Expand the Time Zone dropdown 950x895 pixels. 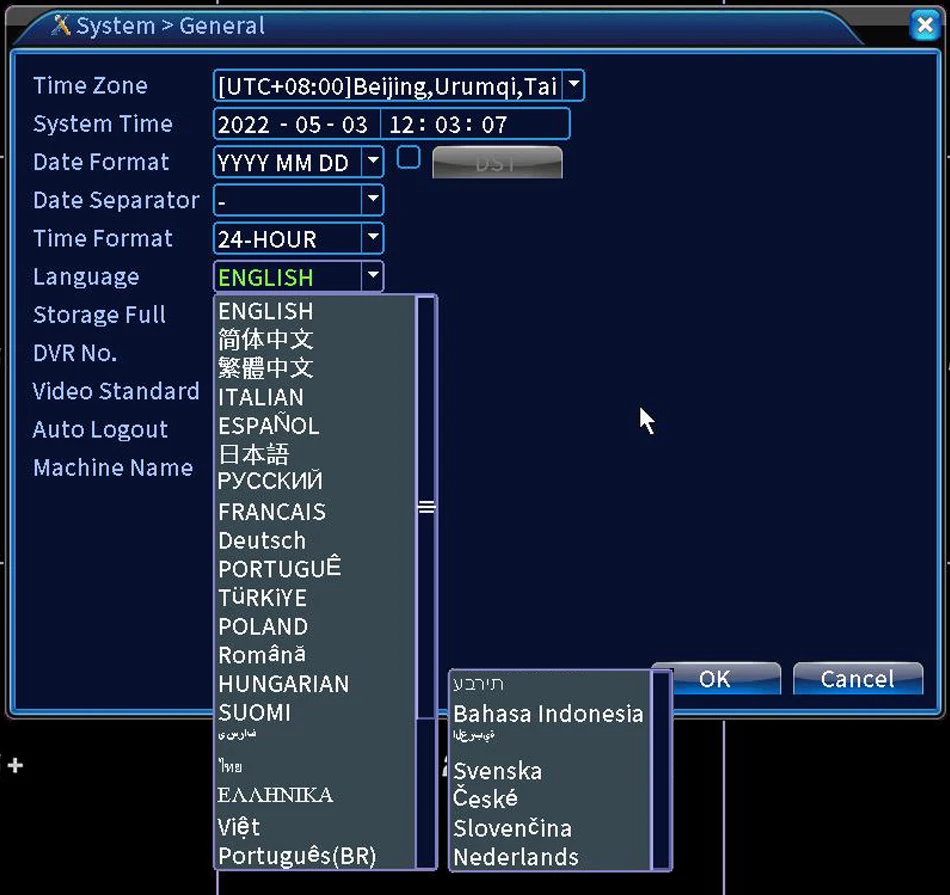(x=573, y=86)
